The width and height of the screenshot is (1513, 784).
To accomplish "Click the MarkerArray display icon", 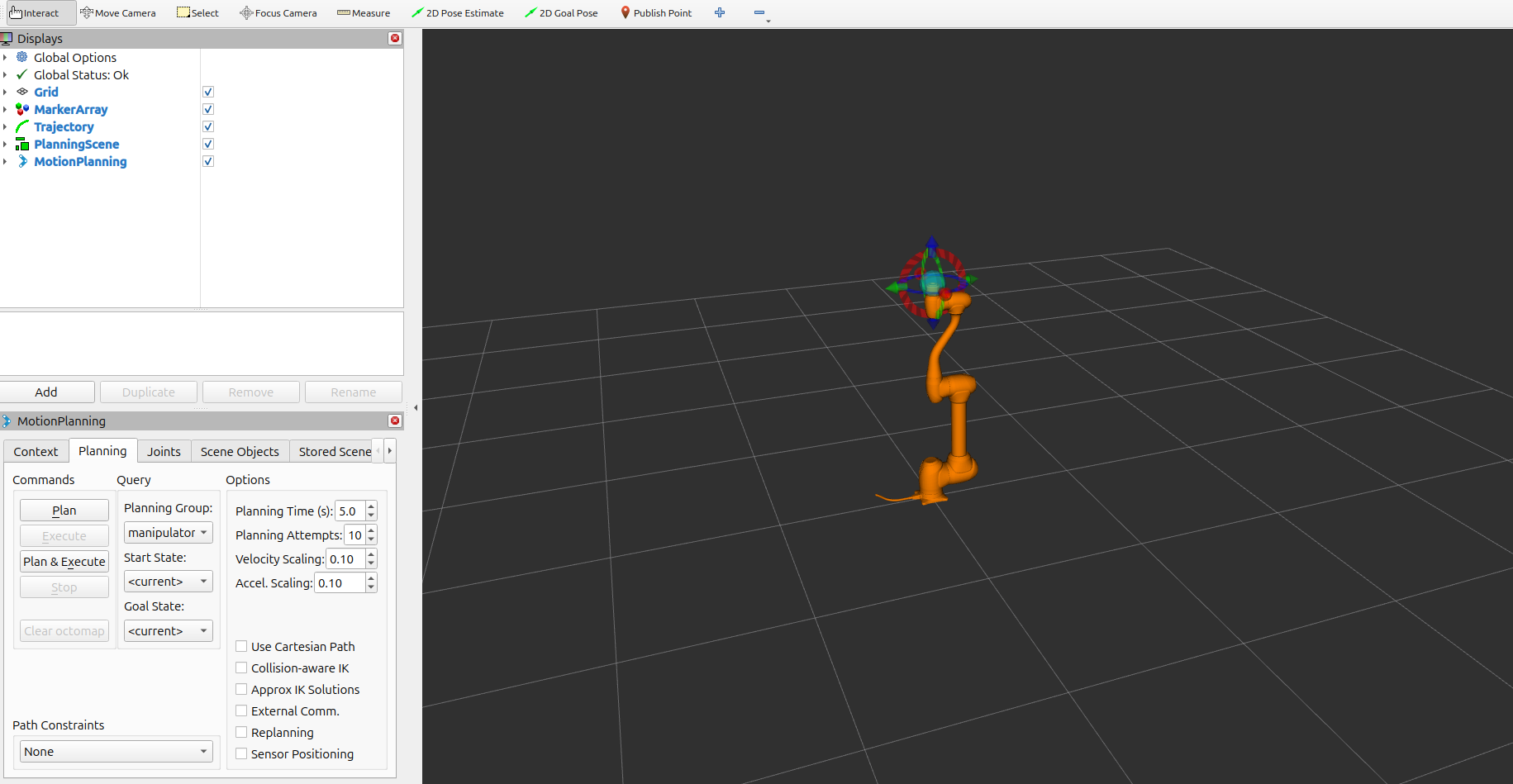I will point(22,109).
